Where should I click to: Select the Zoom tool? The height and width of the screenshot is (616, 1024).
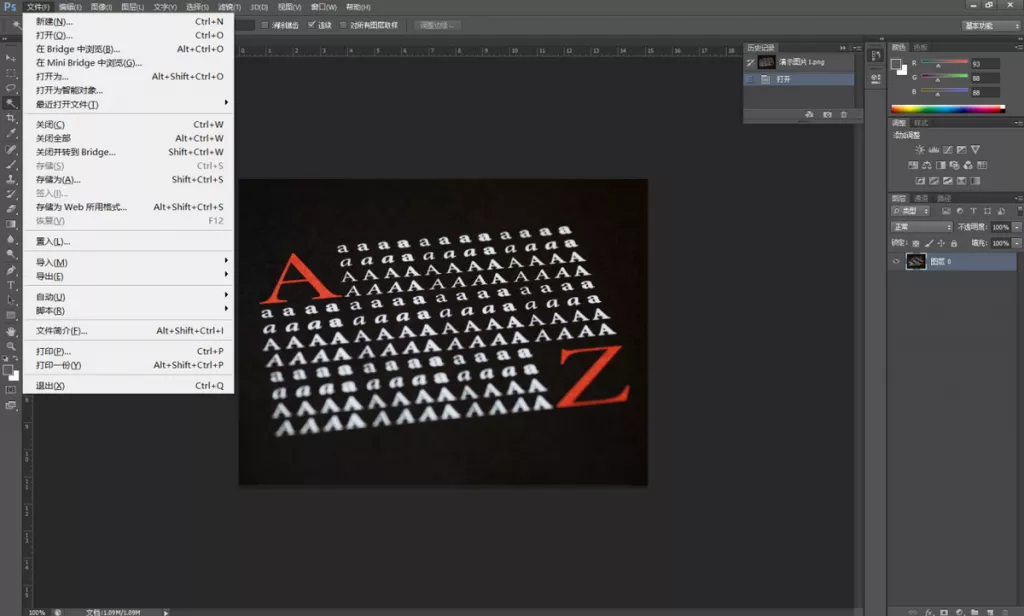coord(11,346)
